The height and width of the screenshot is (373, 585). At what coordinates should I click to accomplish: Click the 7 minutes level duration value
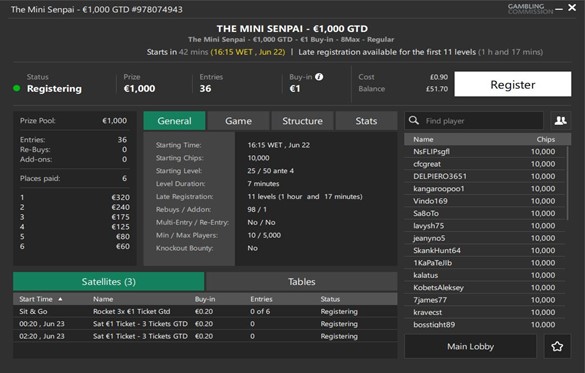tap(263, 184)
